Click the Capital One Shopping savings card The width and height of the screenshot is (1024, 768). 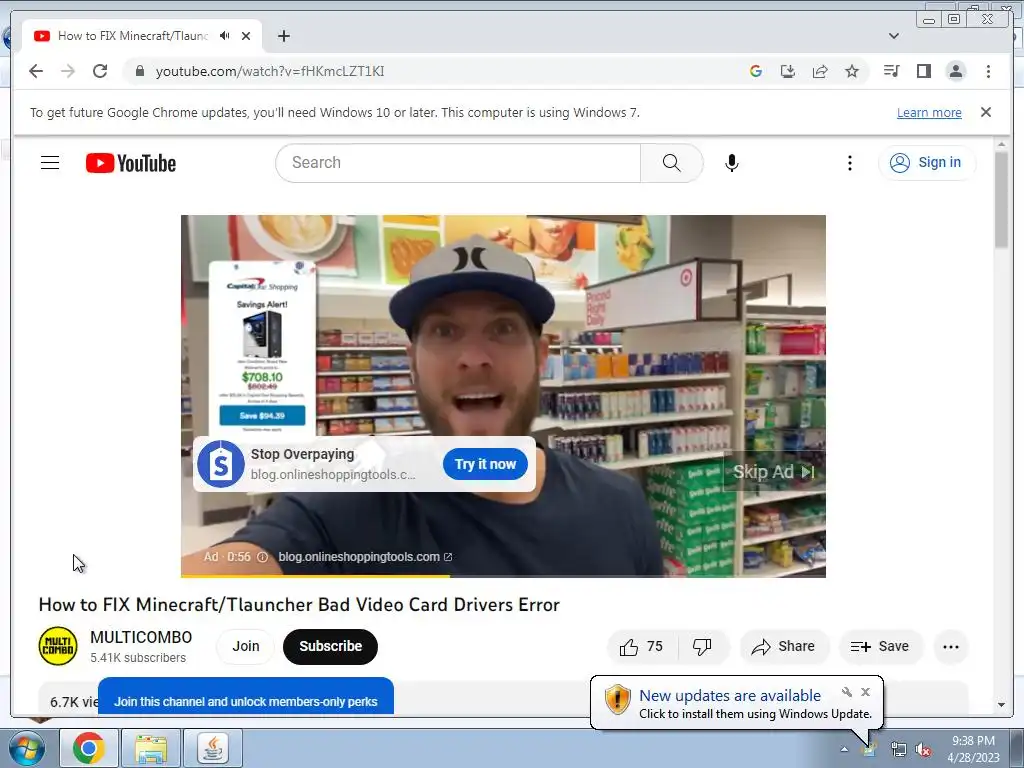pyautogui.click(x=263, y=349)
